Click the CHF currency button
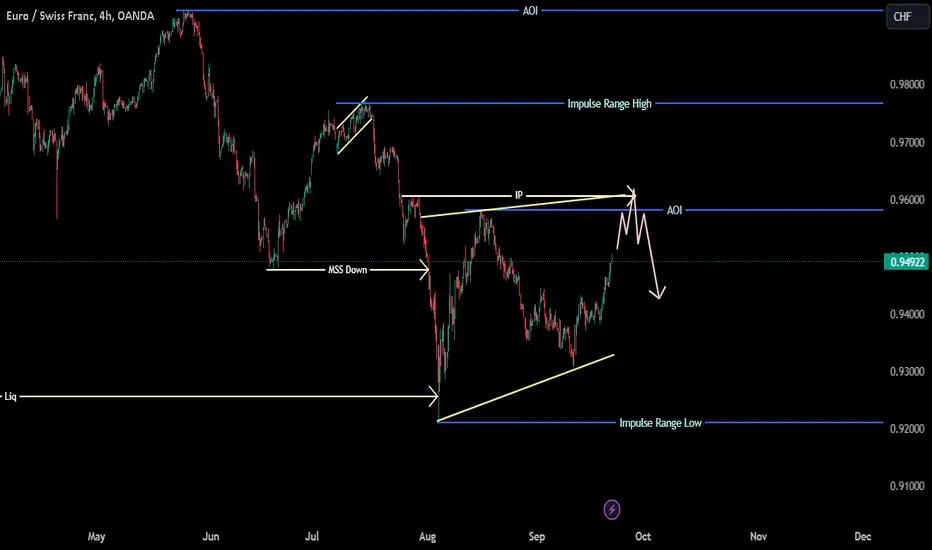Viewport: 932px width, 550px height. pos(907,17)
